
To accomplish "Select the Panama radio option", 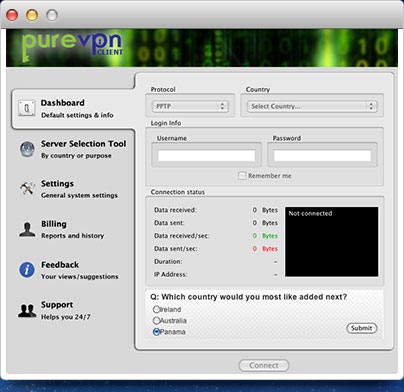I will click(x=156, y=332).
